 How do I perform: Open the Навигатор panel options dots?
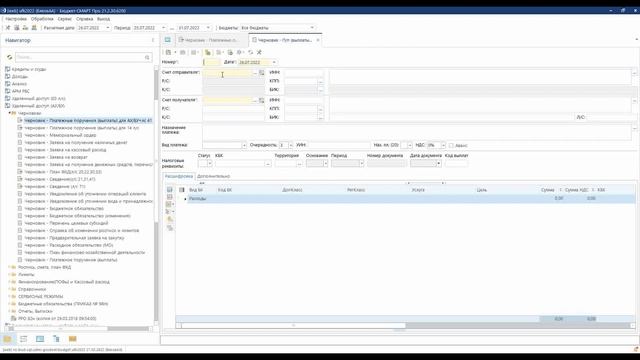click(x=153, y=40)
